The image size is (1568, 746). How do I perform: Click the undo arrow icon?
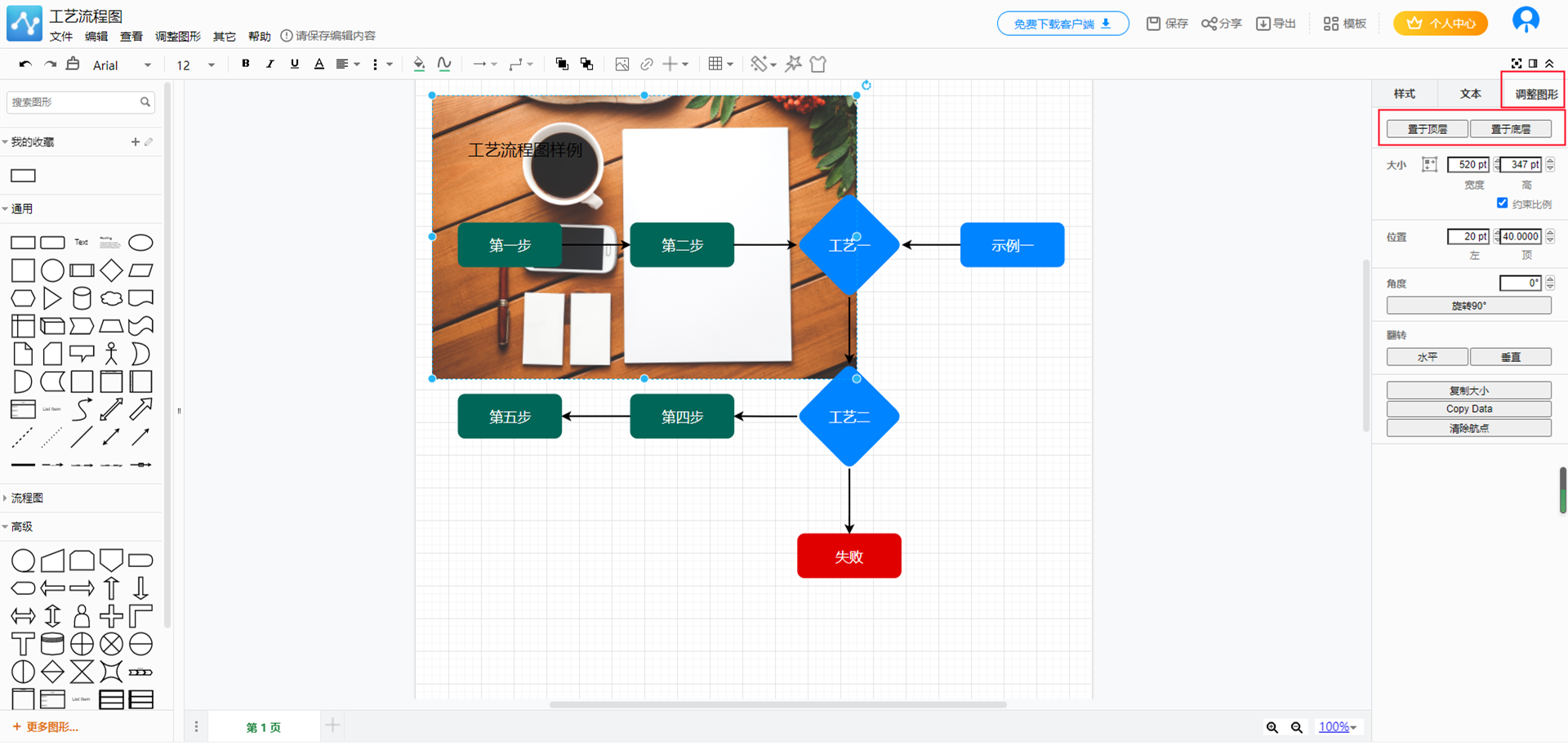(x=25, y=65)
